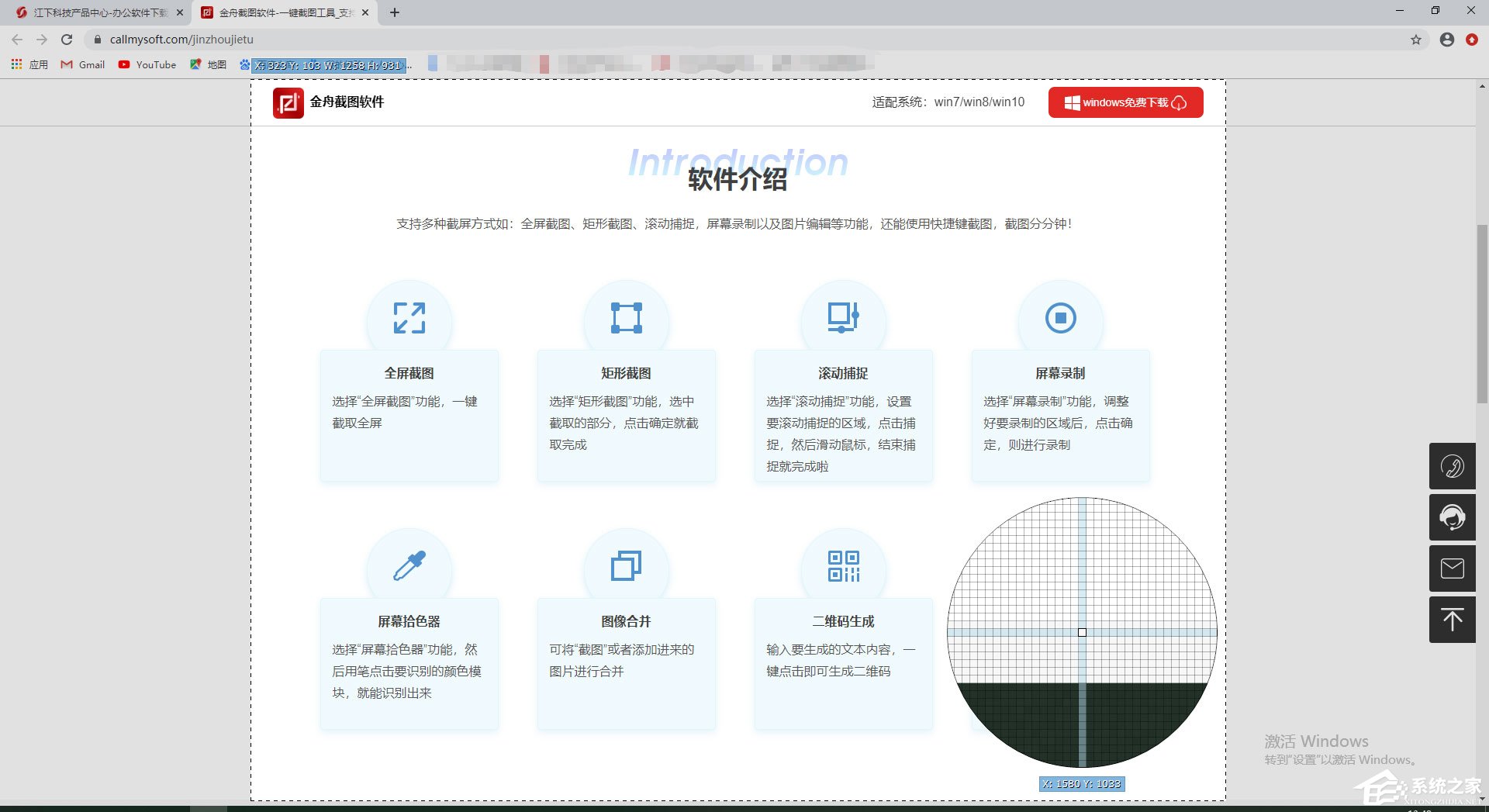Viewport: 1489px width, 812px height.
Task: Select the 全屏截图 full-screen capture icon
Action: (409, 317)
